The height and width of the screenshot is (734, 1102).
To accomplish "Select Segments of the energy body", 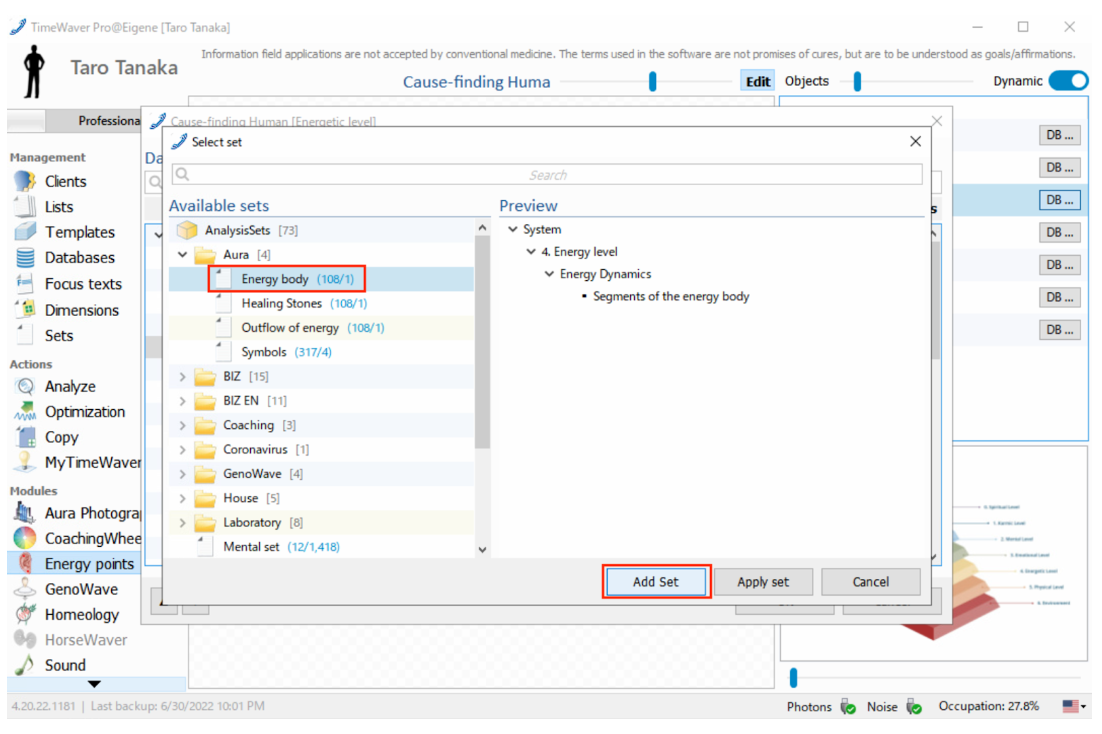I will tap(670, 296).
